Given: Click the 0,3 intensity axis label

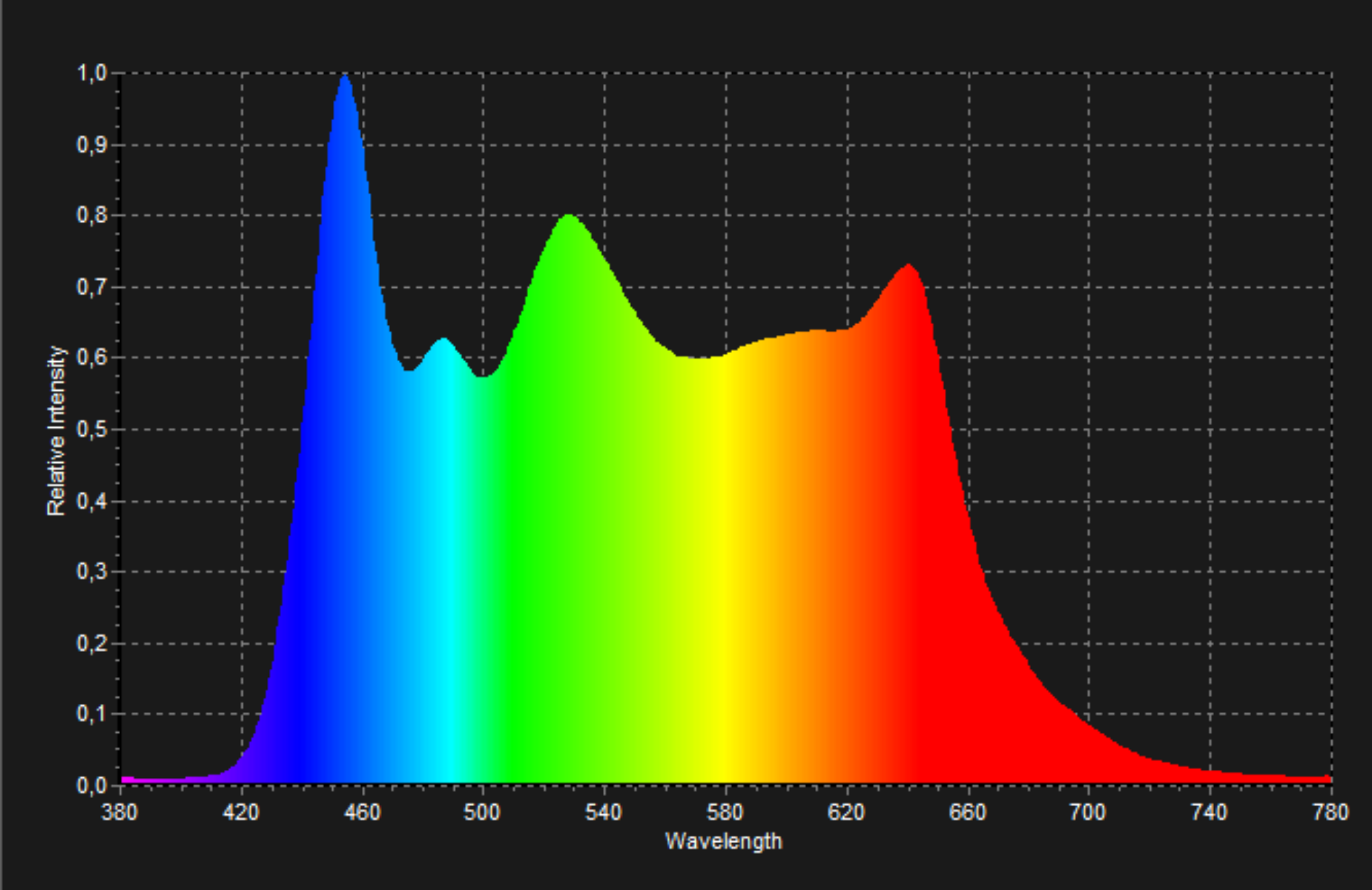Looking at the screenshot, I should (x=92, y=572).
